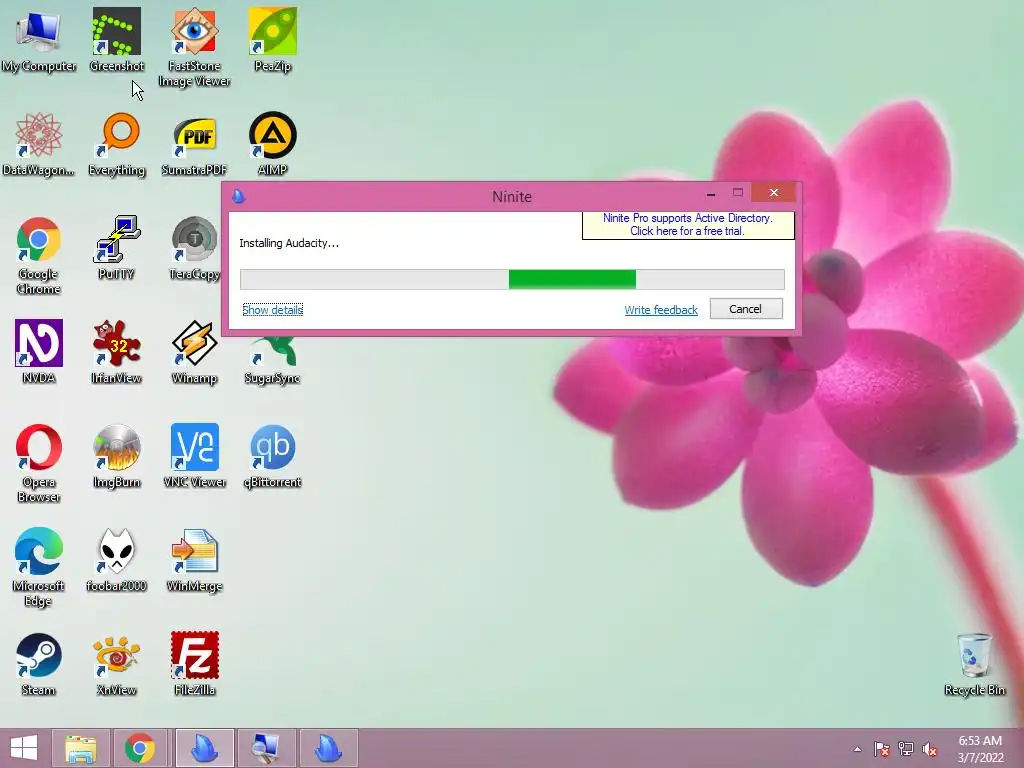Click the Installing Audacity status text
The image size is (1024, 768).
click(x=289, y=243)
